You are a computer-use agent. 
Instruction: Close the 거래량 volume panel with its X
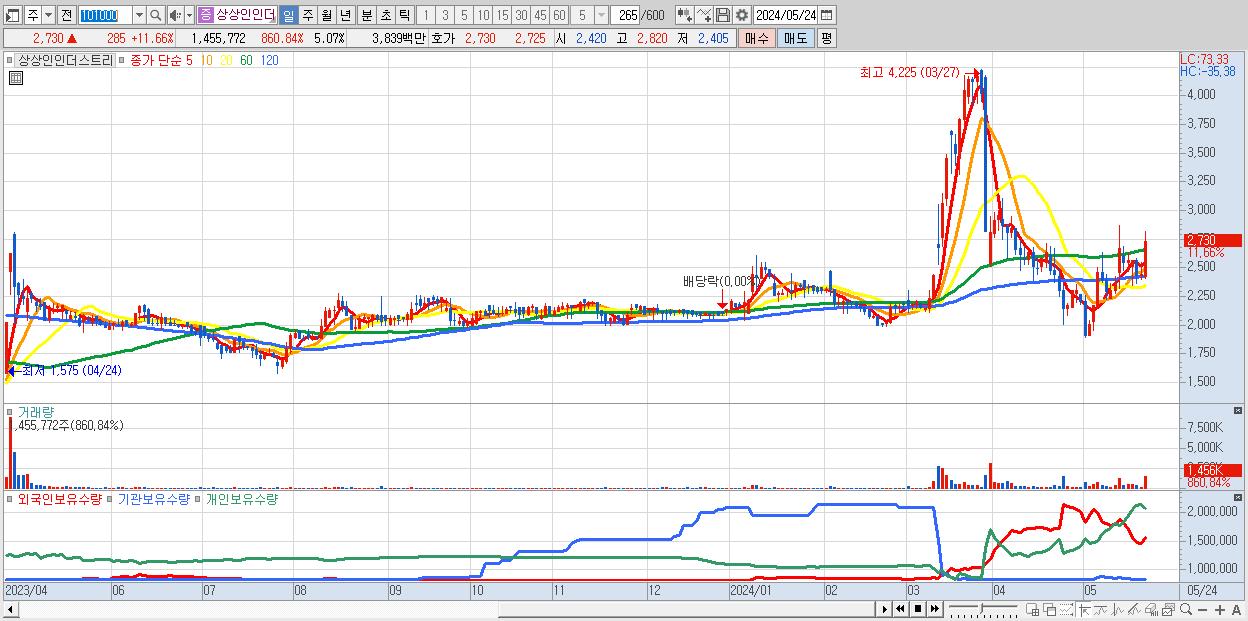(x=1239, y=411)
